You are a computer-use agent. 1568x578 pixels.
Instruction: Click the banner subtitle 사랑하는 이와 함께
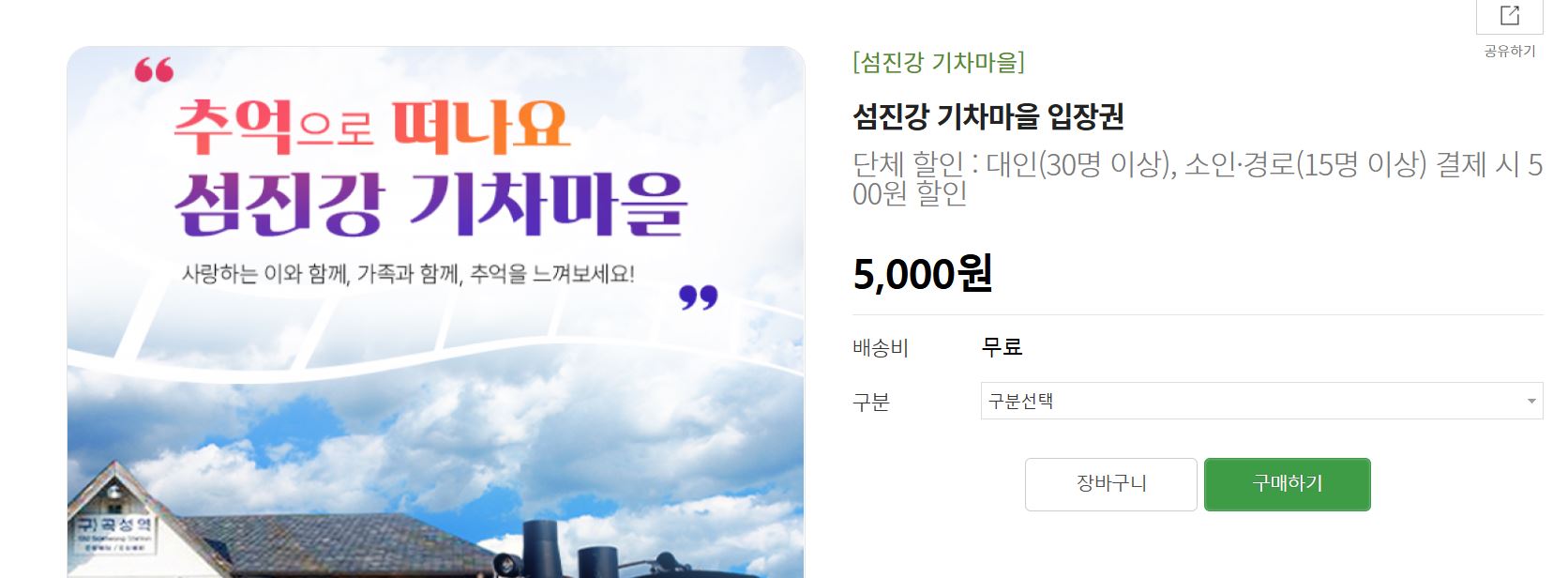[x=408, y=274]
